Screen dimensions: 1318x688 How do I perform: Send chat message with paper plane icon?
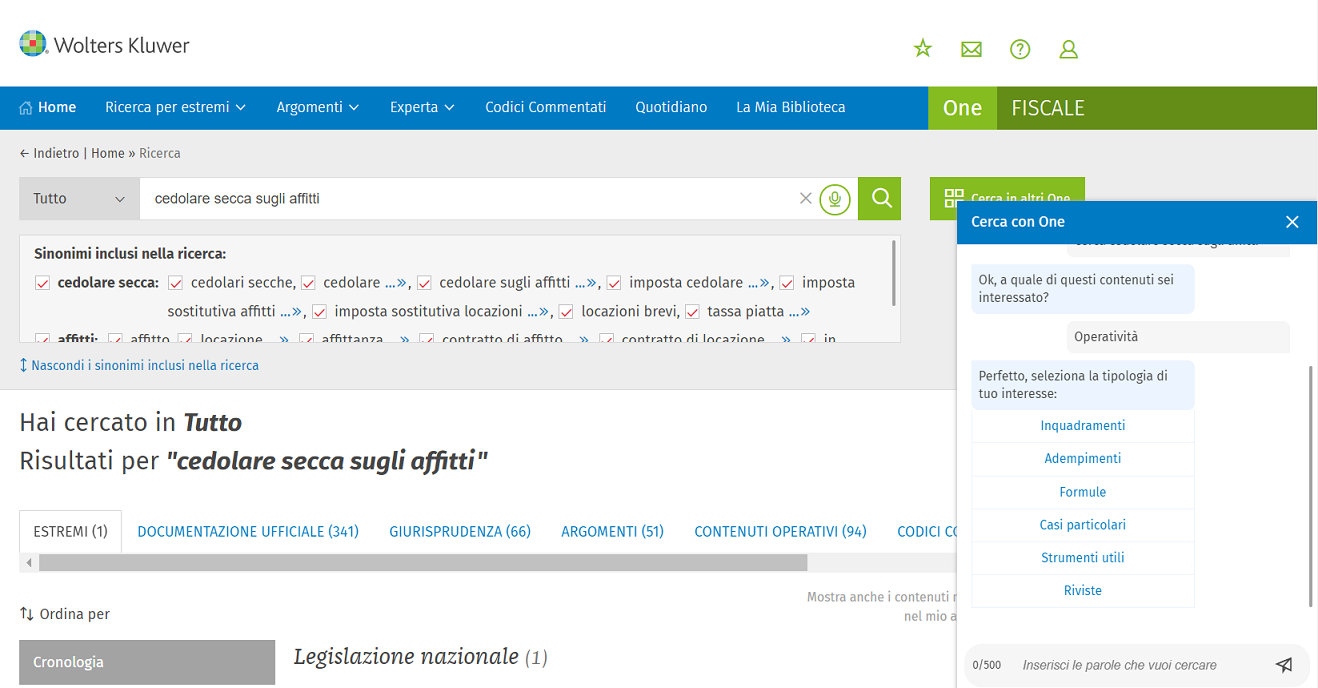(x=1284, y=665)
